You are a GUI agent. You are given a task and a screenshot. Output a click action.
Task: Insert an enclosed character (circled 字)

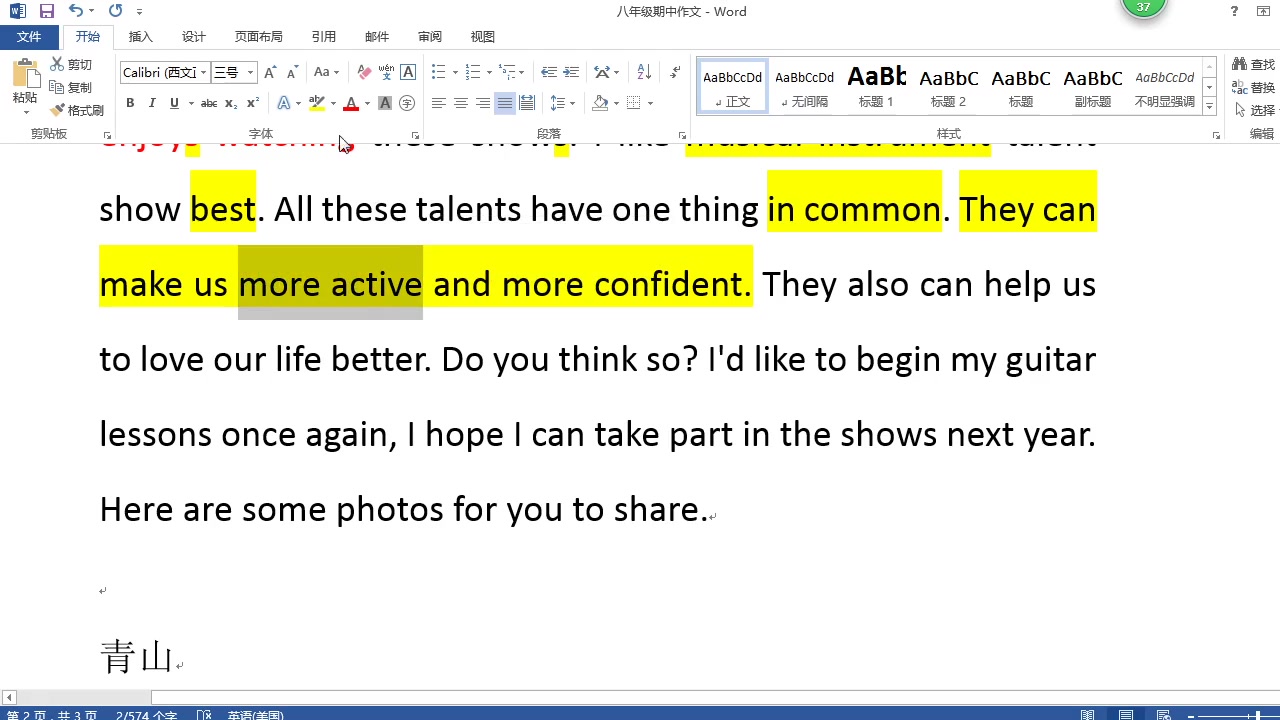pyautogui.click(x=407, y=103)
